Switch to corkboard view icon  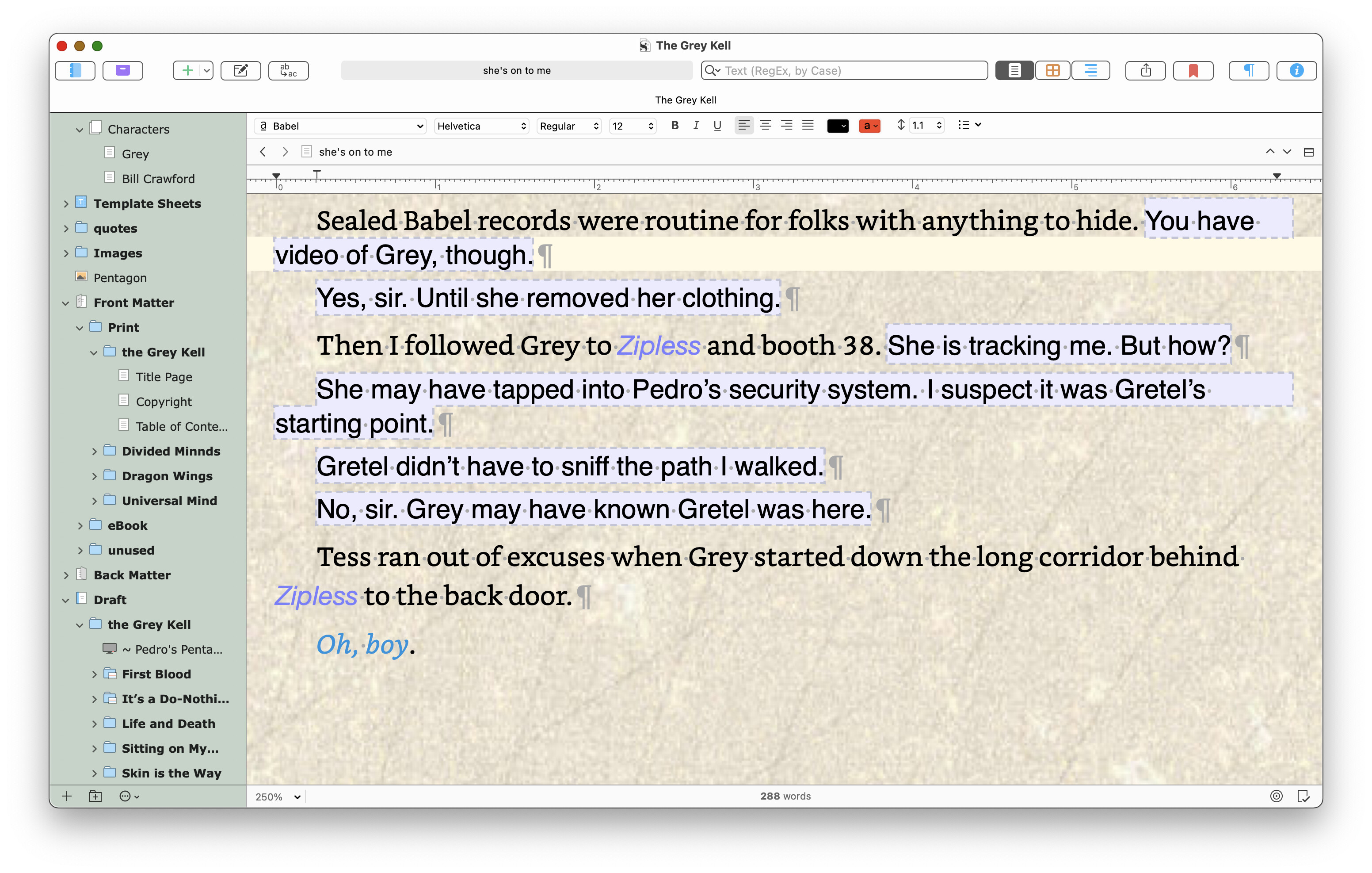click(1052, 70)
